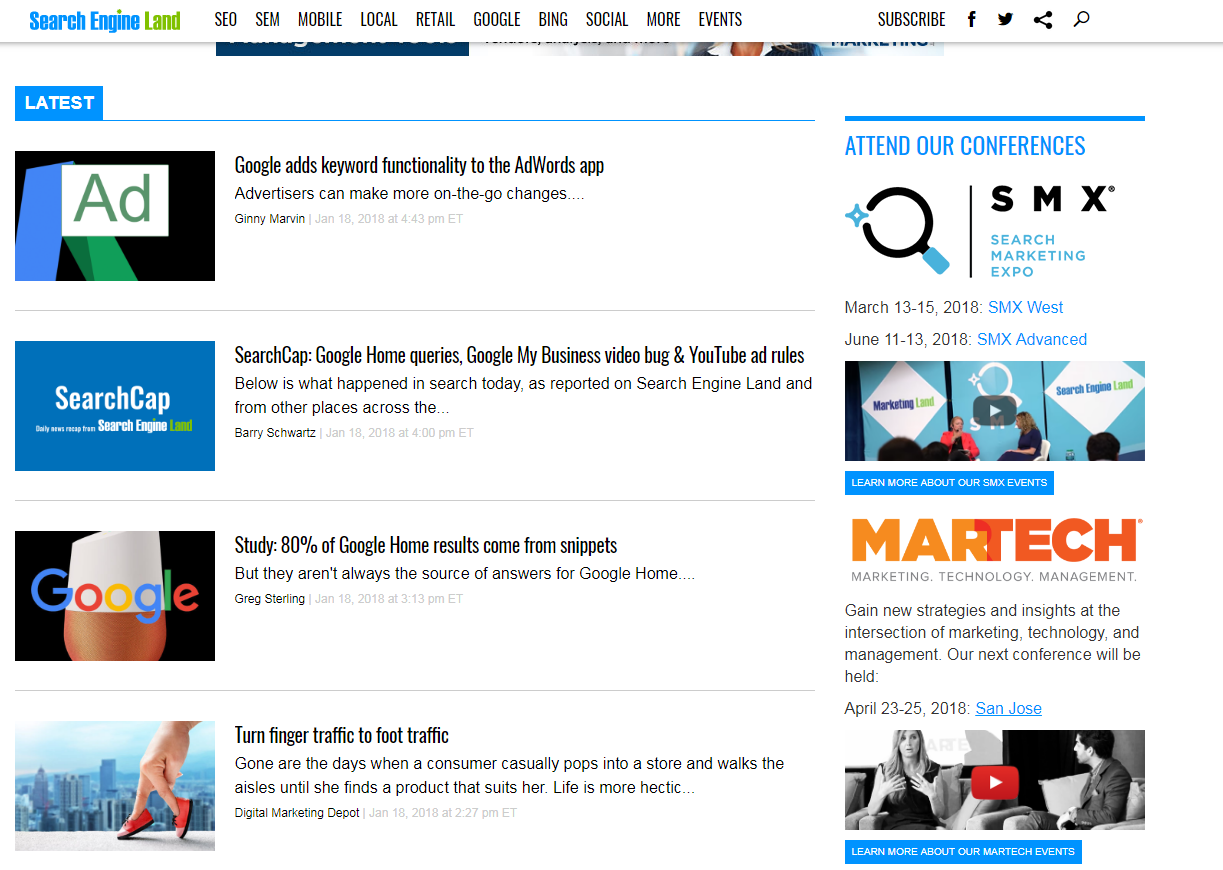Follow the SMX West link
The height and width of the screenshot is (870, 1223).
coord(1026,307)
